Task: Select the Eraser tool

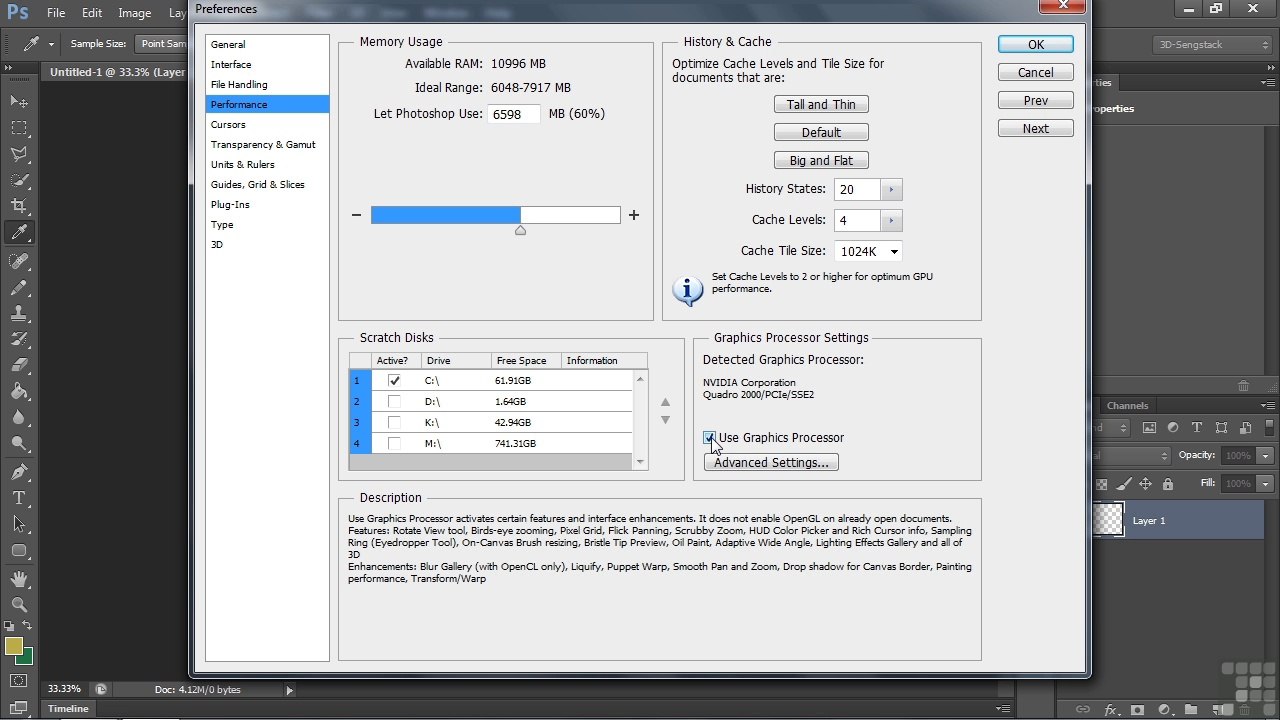Action: [19, 365]
